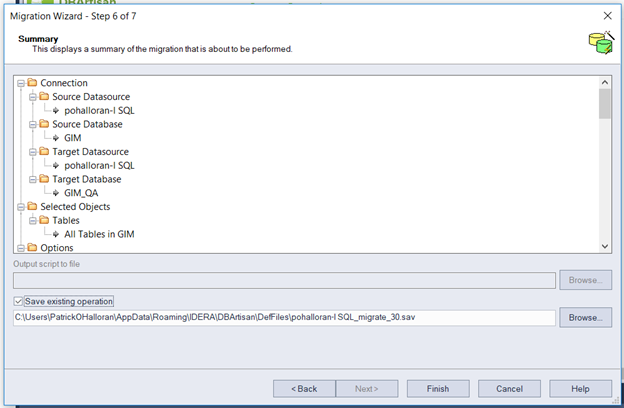Image resolution: width=624 pixels, height=408 pixels.
Task: Select All Tables in GIM item
Action: [x=99, y=234]
